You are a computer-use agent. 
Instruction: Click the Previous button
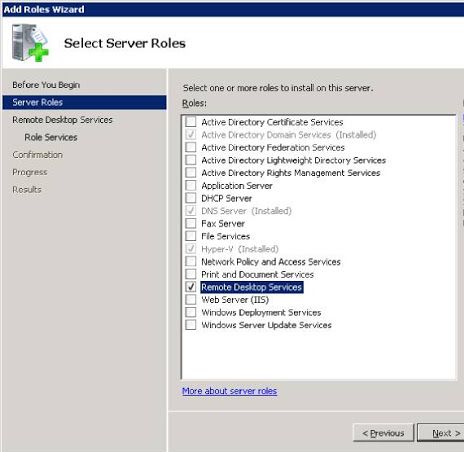383,433
